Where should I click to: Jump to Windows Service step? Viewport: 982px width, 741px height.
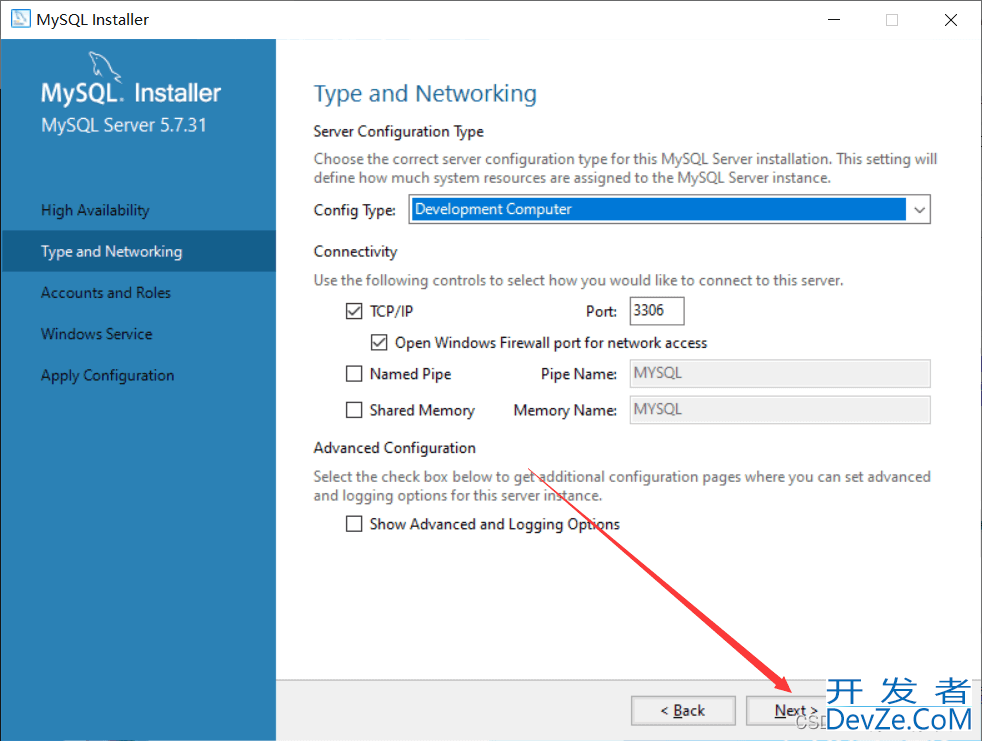96,334
